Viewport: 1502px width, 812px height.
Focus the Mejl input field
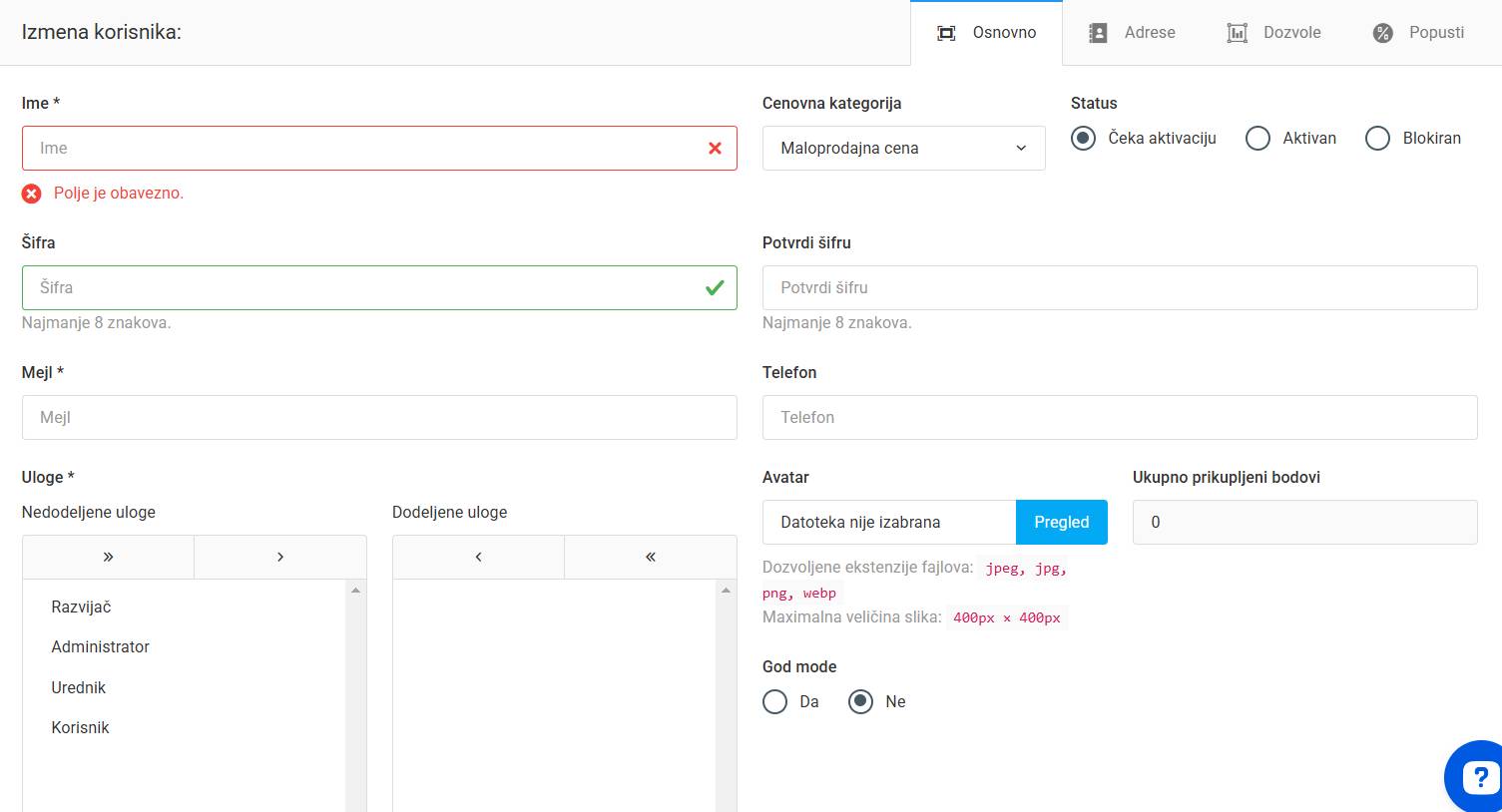point(379,417)
